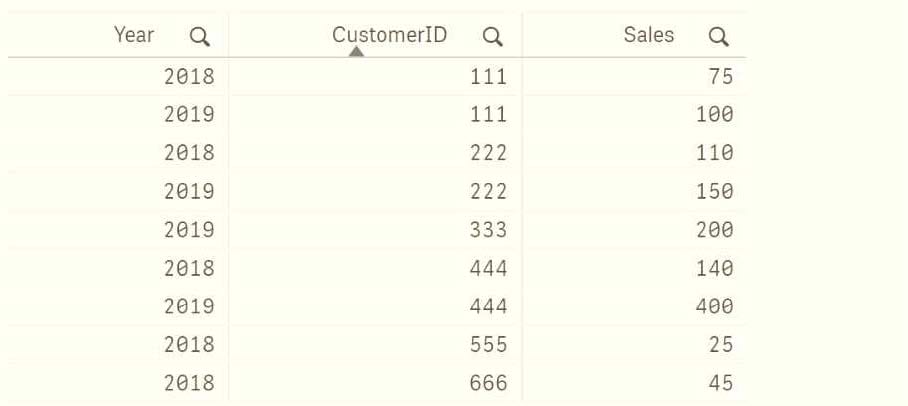
Task: Select CustomerID 333 in the table
Action: 488,229
